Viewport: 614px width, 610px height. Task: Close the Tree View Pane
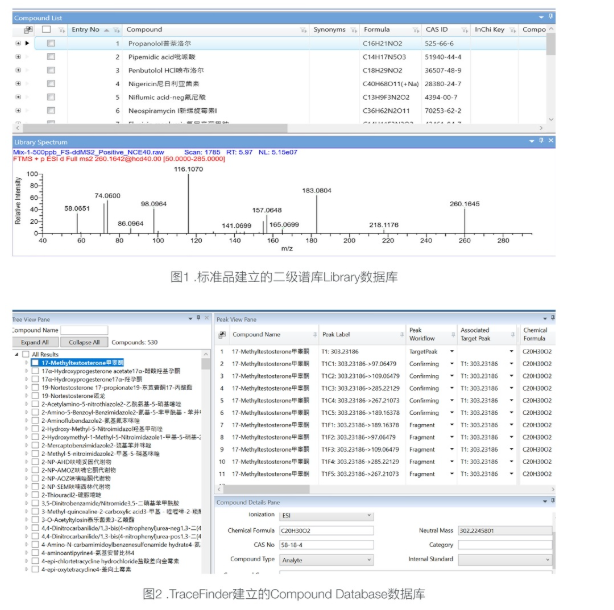[x=207, y=318]
